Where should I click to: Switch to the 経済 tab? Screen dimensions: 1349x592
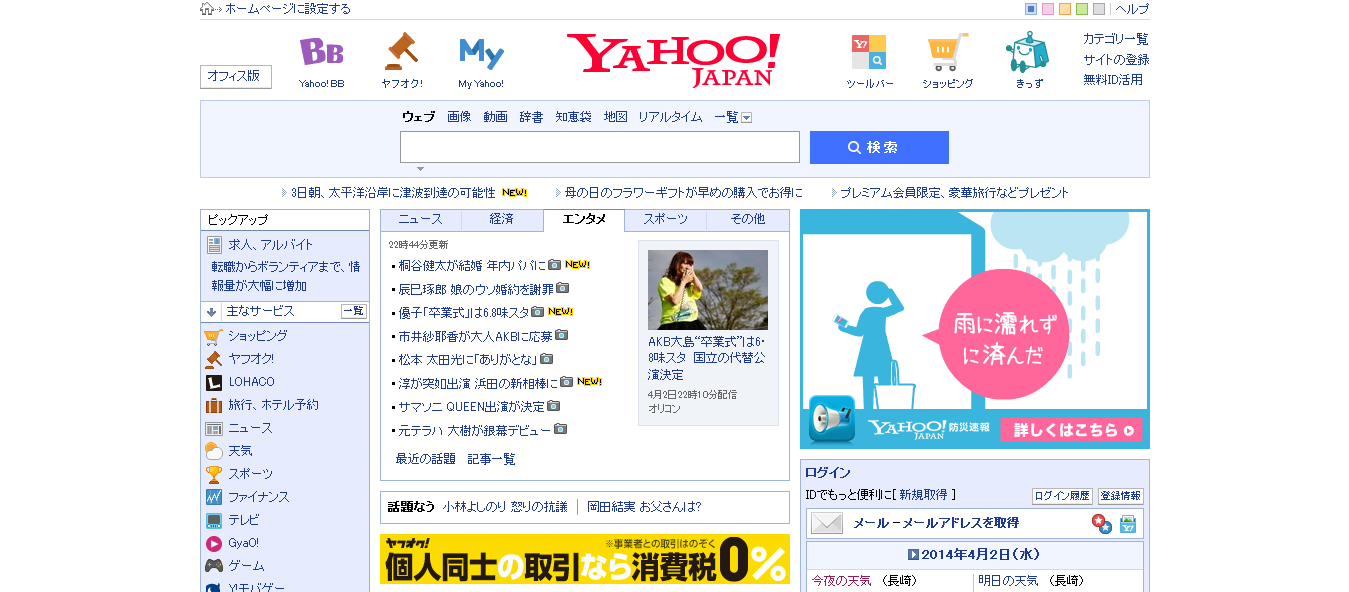pyautogui.click(x=502, y=219)
